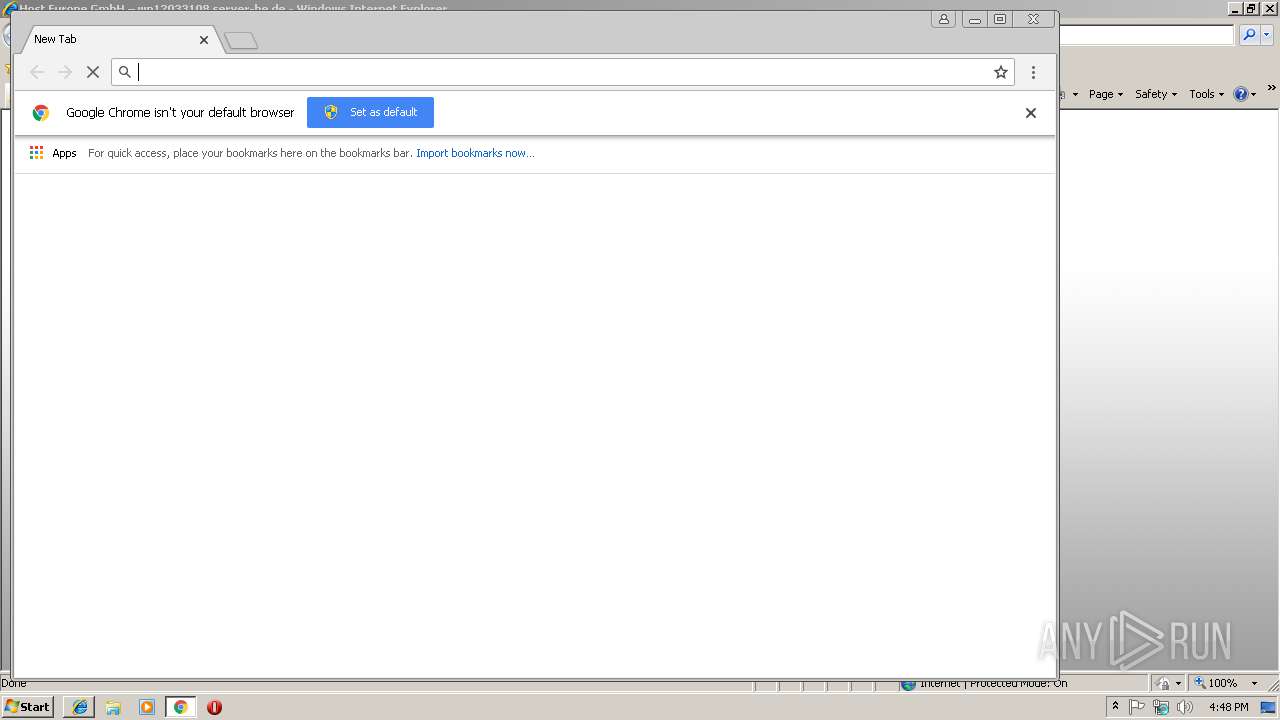Open the Apps shortcut in the bookmarks bar
This screenshot has width=1280, height=720.
pos(53,153)
